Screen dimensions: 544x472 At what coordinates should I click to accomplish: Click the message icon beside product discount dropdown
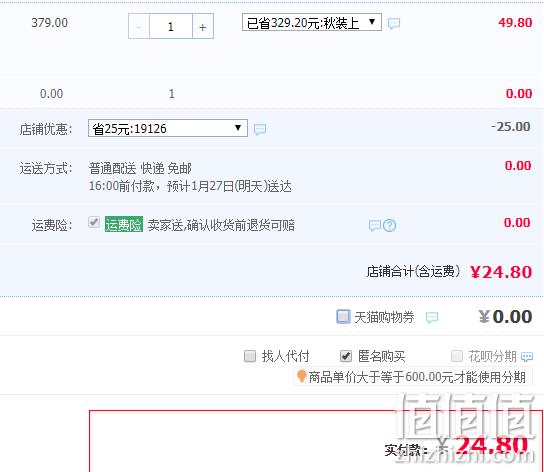point(394,24)
